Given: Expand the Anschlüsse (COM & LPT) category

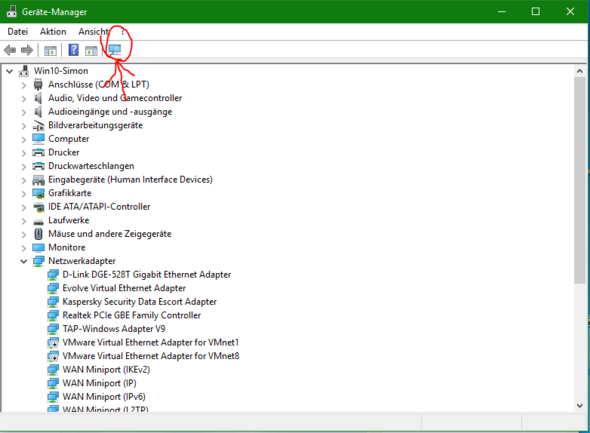Looking at the screenshot, I should 24,85.
